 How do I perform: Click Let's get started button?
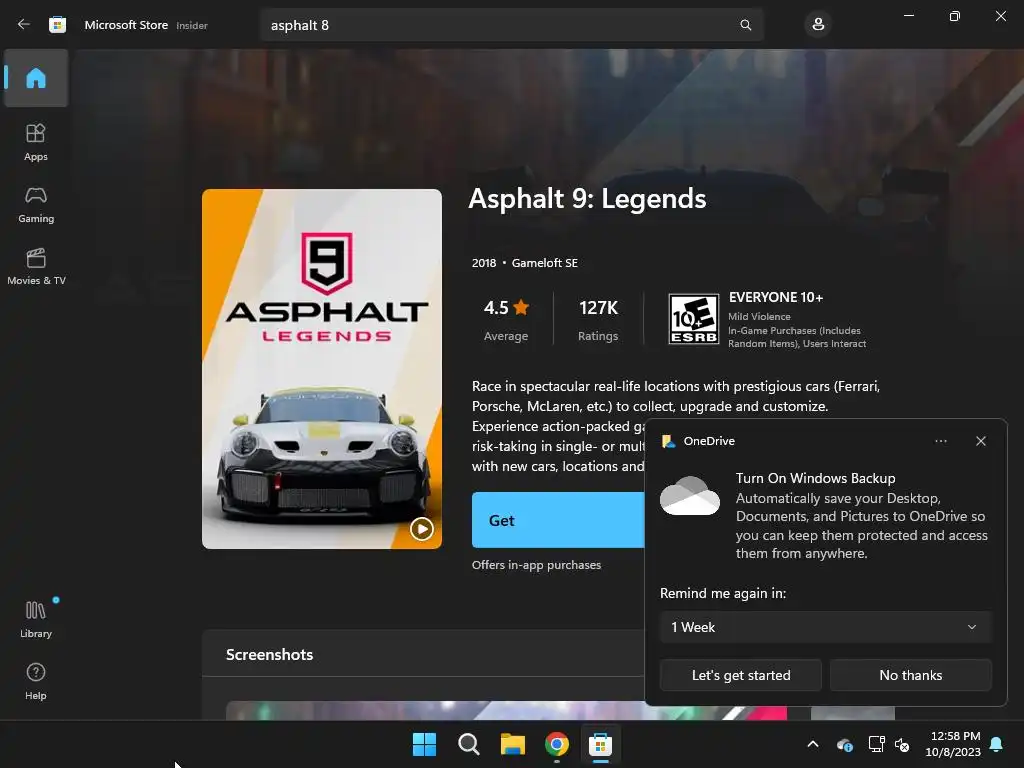point(741,675)
